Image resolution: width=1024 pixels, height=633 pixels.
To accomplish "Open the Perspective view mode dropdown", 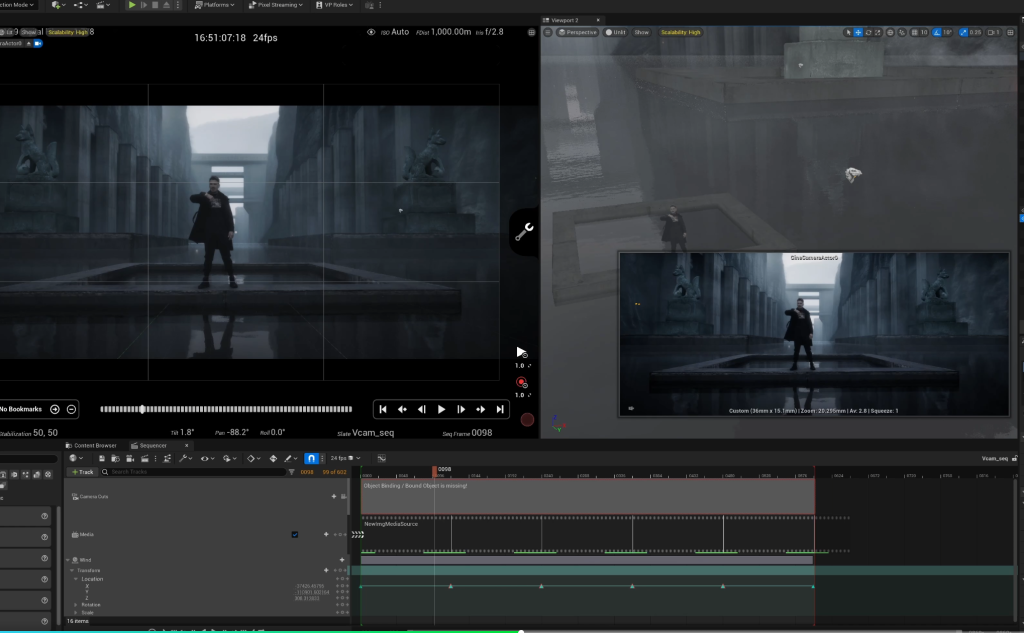I will tap(577, 32).
